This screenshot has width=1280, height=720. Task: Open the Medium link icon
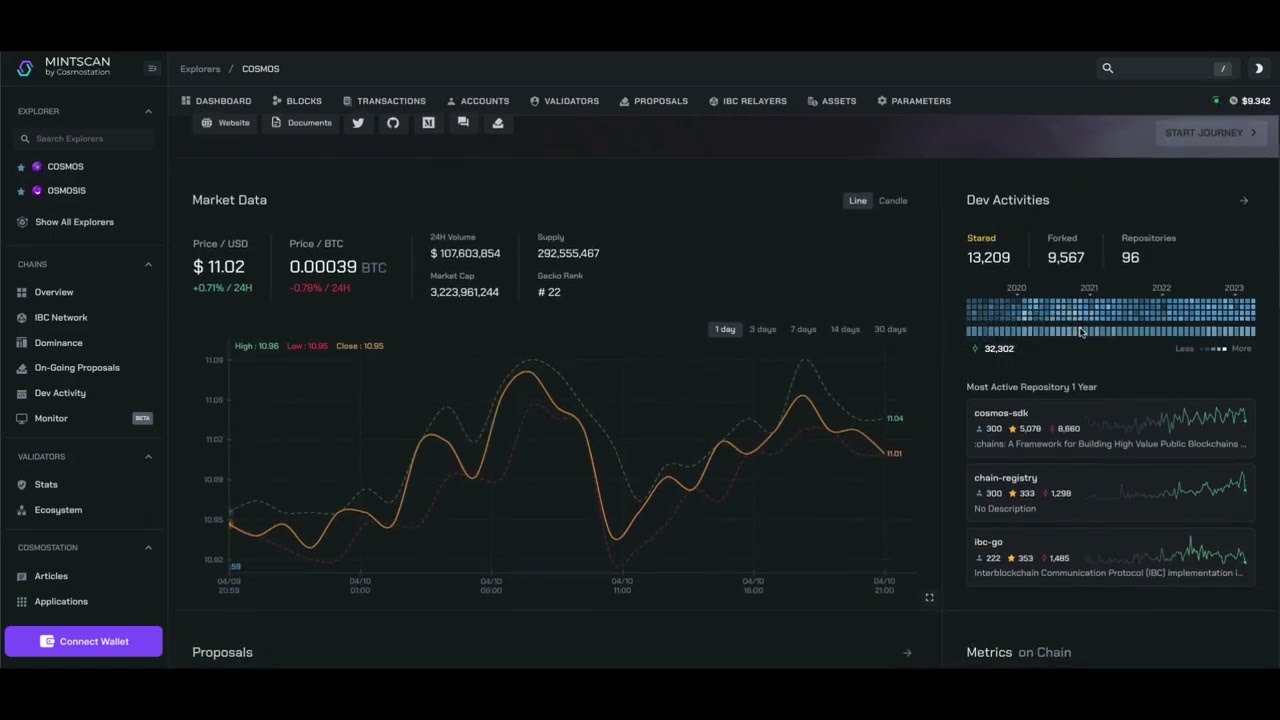428,123
